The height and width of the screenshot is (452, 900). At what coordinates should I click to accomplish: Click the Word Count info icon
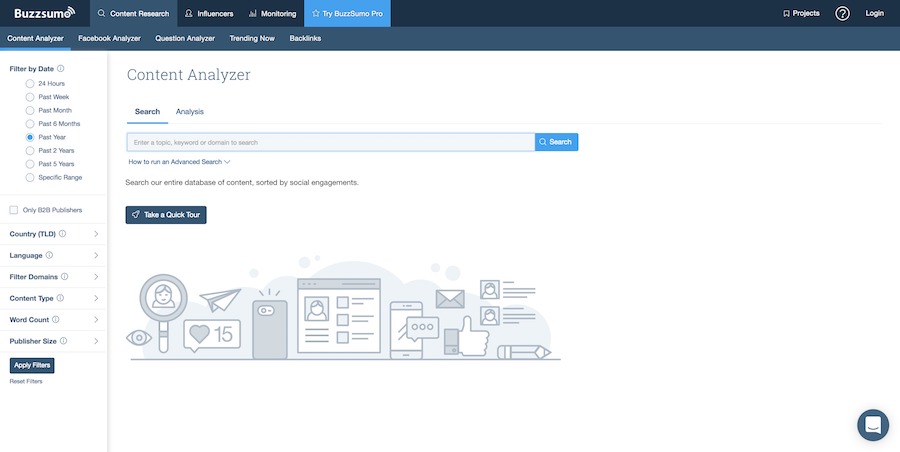56,319
